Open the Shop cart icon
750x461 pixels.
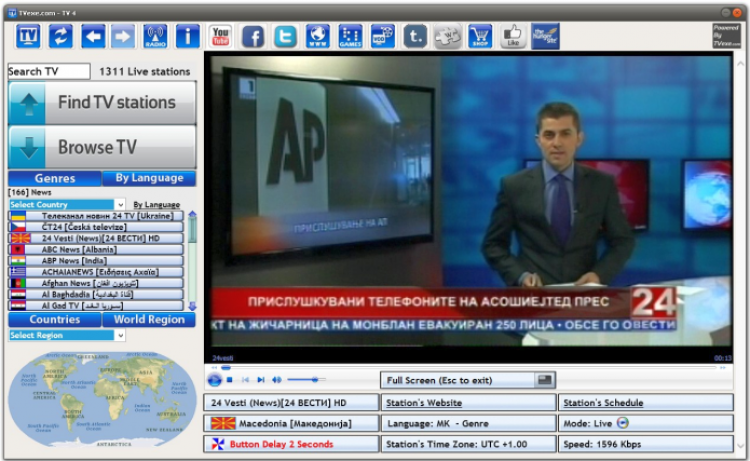[x=480, y=37]
